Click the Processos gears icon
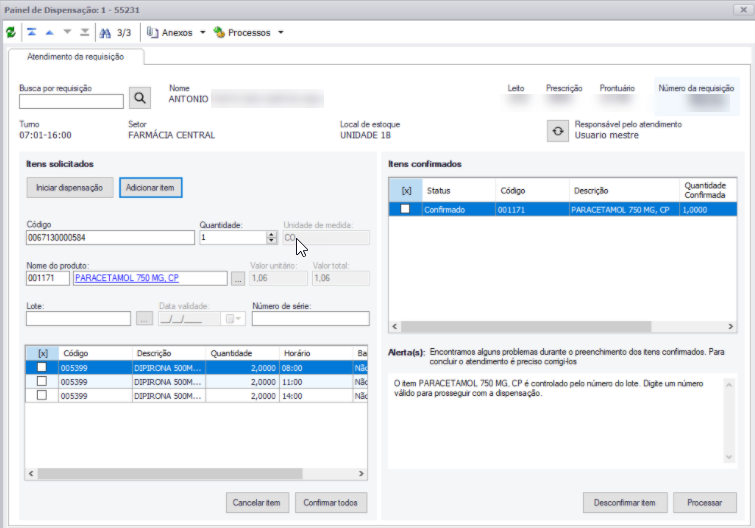 click(219, 32)
